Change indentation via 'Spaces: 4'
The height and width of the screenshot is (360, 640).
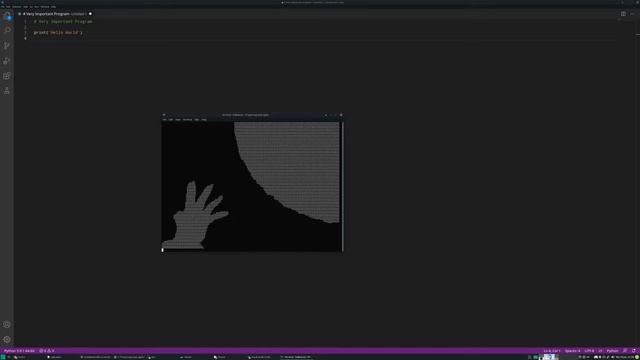[x=572, y=351]
